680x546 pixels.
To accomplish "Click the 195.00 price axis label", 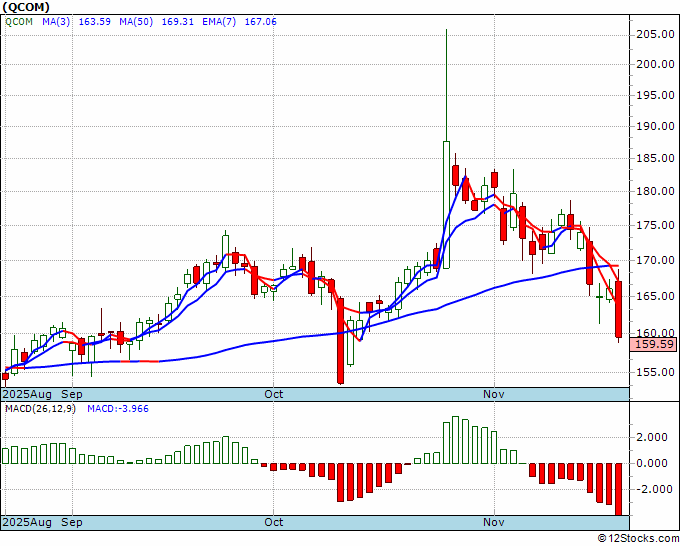I will [x=655, y=95].
